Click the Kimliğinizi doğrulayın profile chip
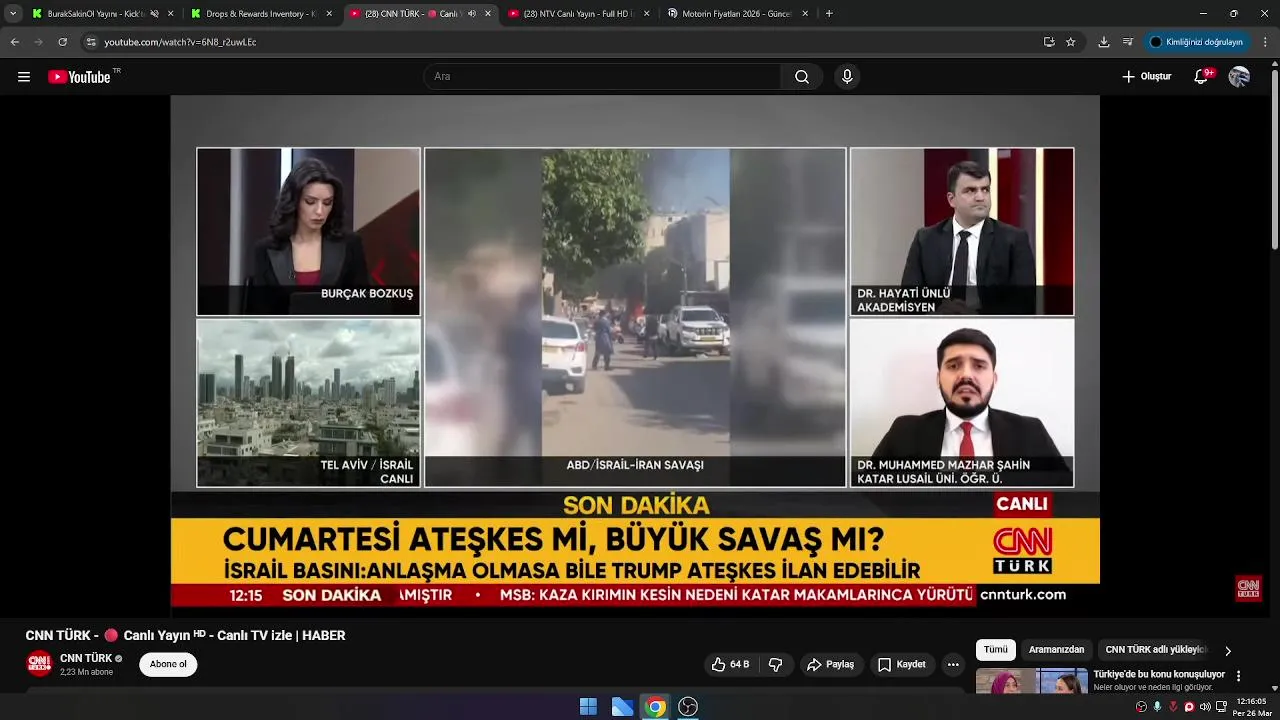The height and width of the screenshot is (720, 1280). pyautogui.click(x=1197, y=42)
